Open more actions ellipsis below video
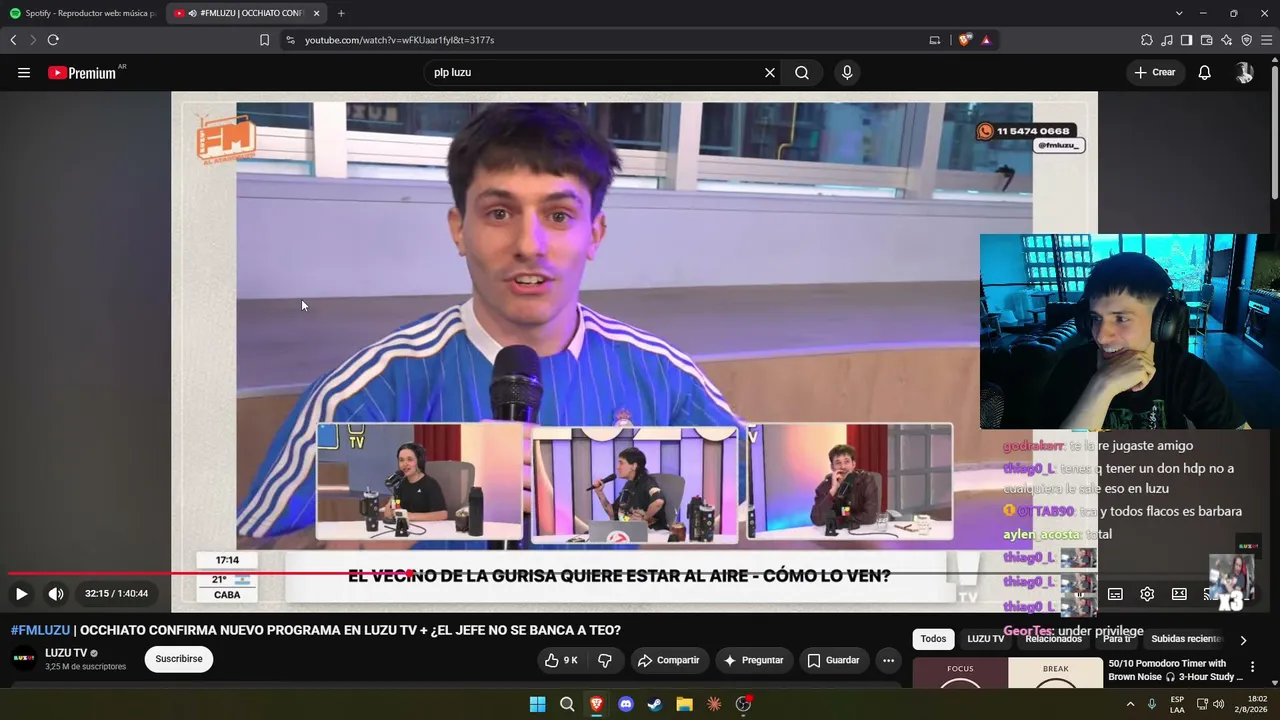 coord(888,660)
